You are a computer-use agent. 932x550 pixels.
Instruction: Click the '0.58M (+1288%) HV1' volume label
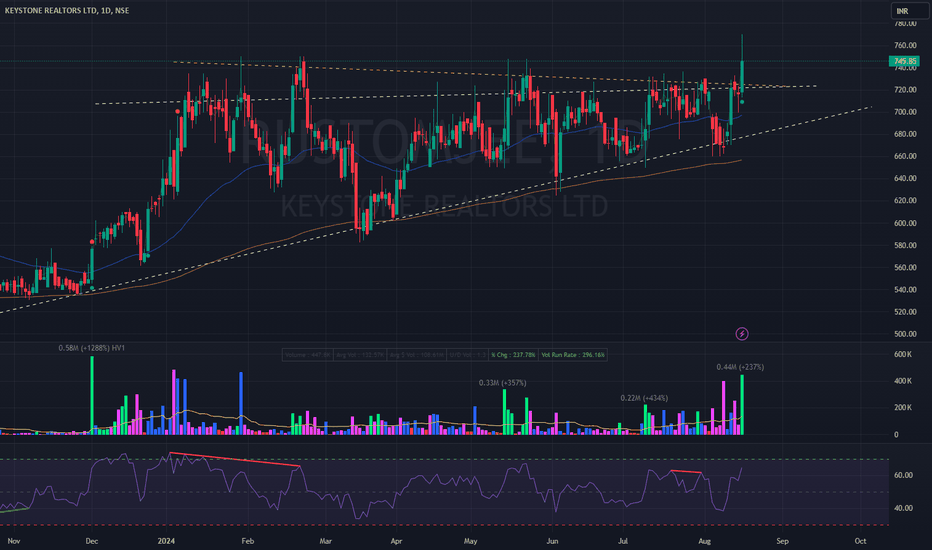click(92, 348)
